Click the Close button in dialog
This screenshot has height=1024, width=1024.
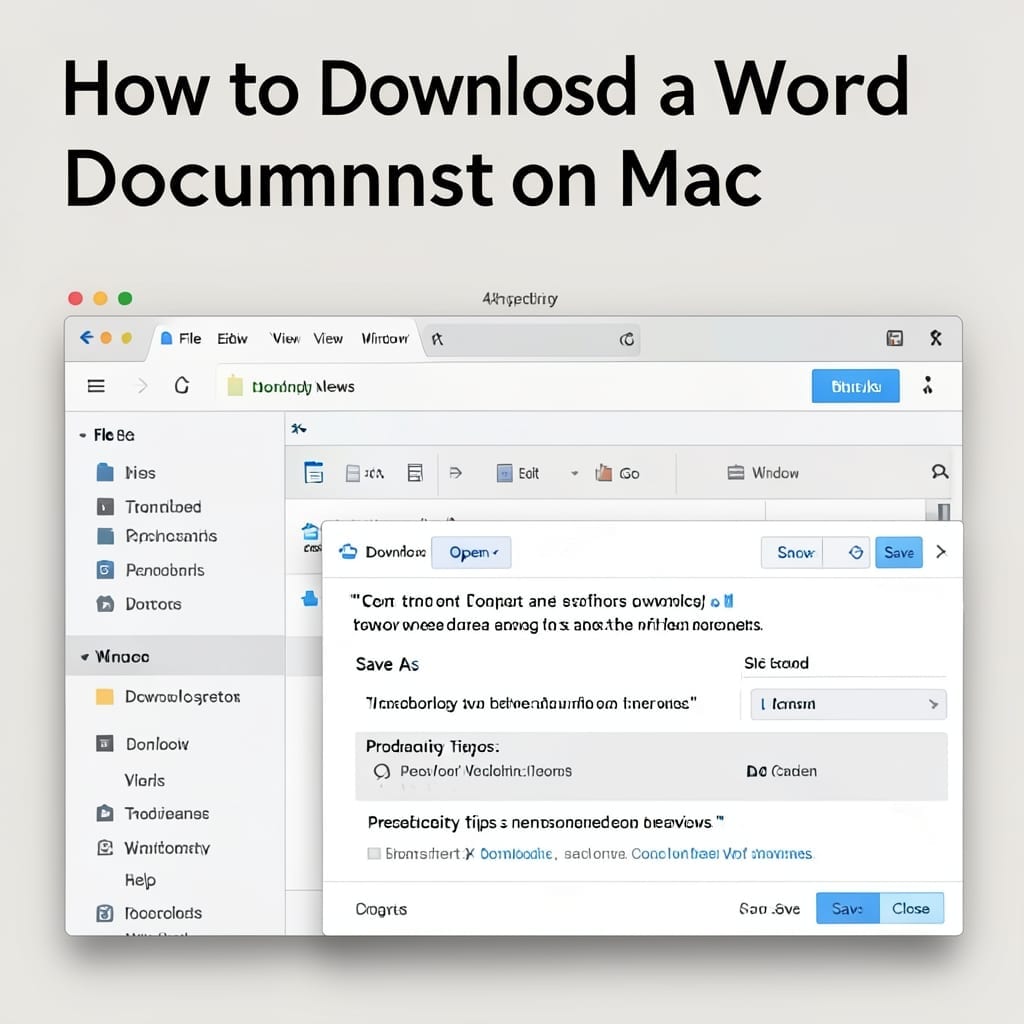coord(911,908)
